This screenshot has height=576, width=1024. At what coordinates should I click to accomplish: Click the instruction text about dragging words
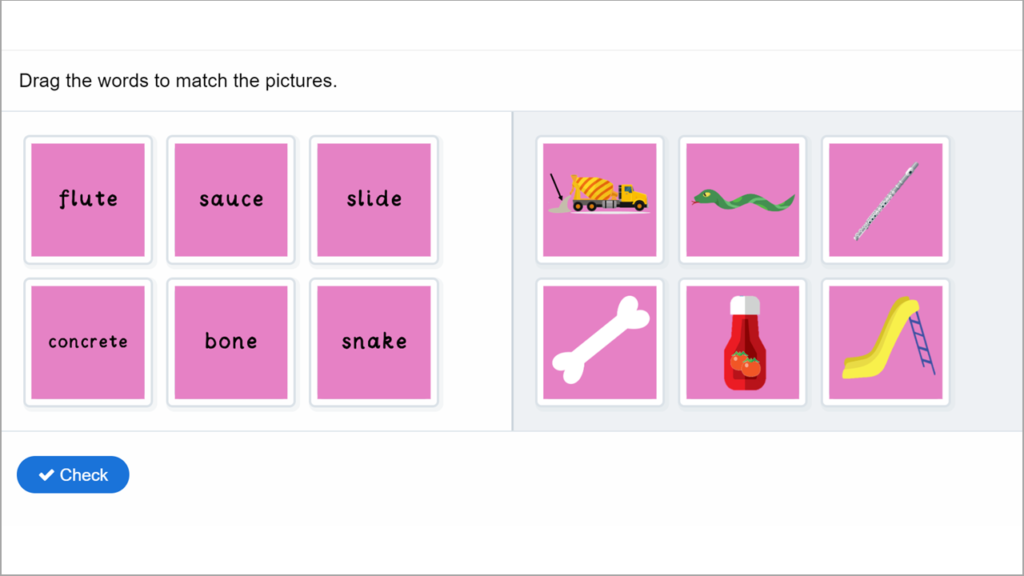(x=177, y=80)
